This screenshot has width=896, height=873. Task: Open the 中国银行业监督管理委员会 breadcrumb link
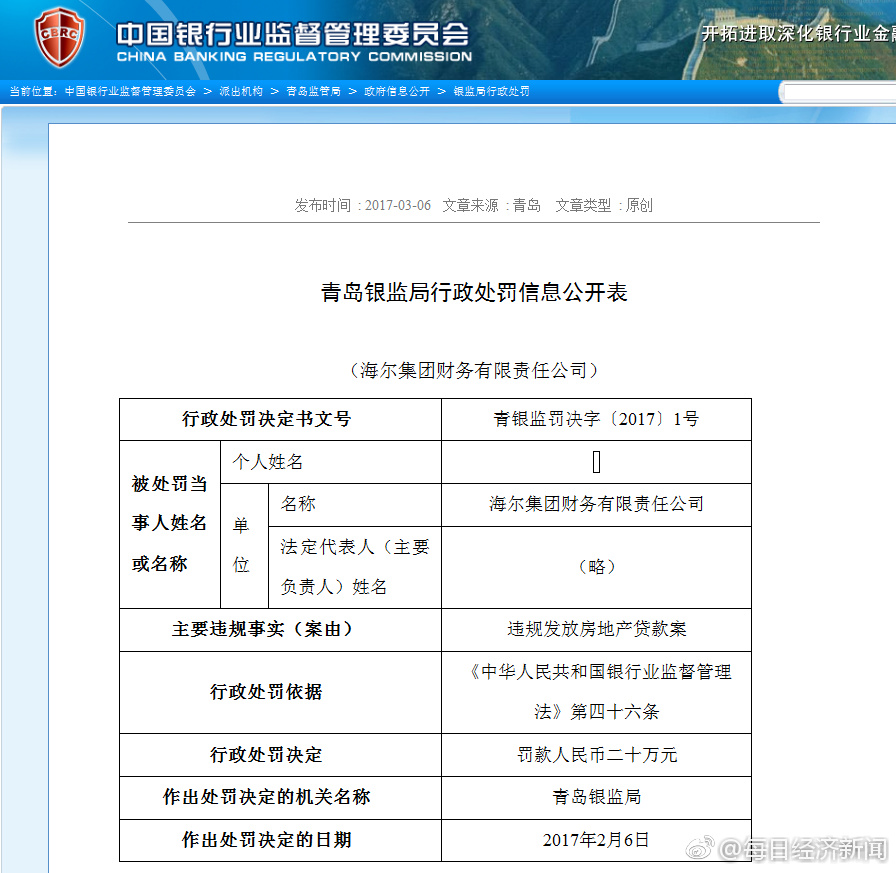(x=130, y=91)
